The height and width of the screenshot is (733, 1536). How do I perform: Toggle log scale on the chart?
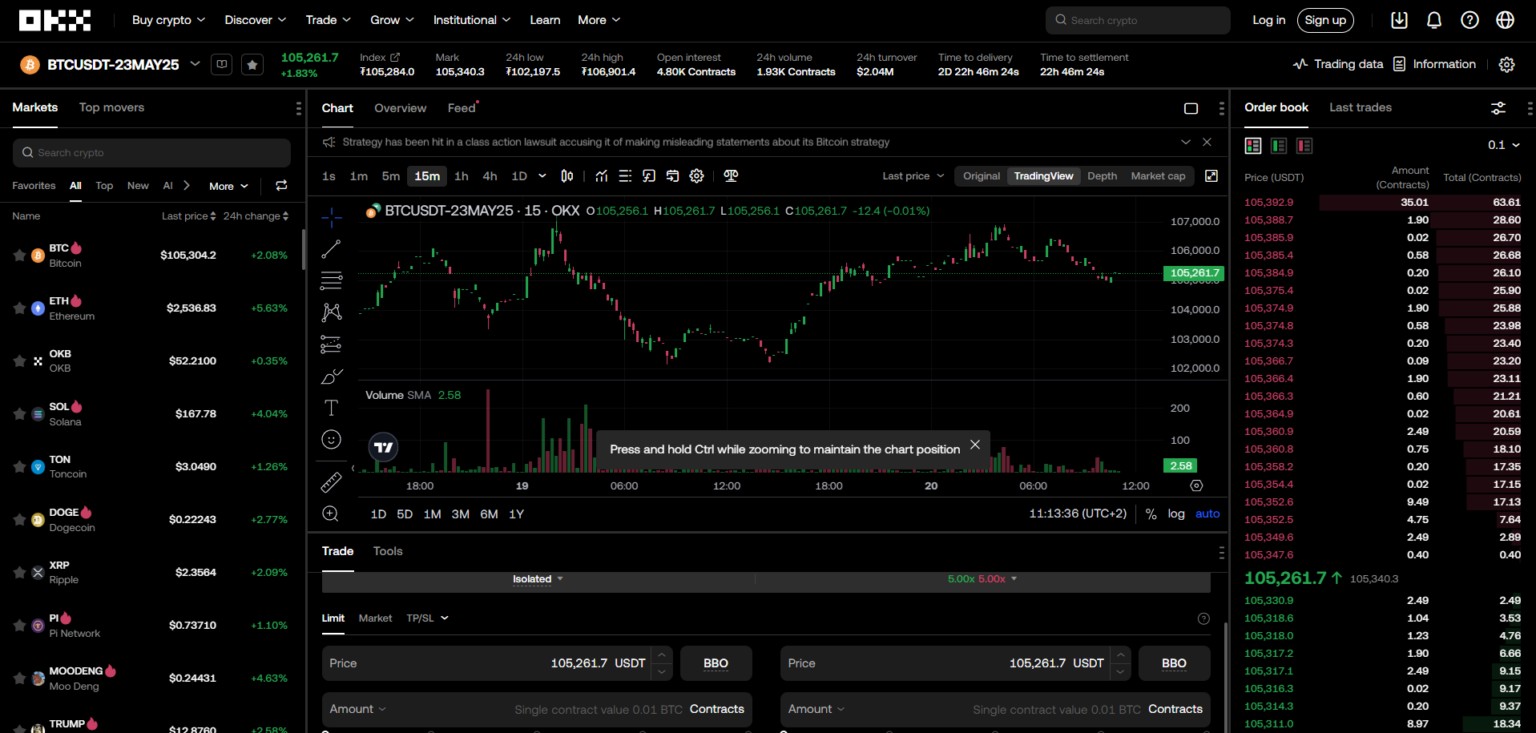(x=1176, y=514)
